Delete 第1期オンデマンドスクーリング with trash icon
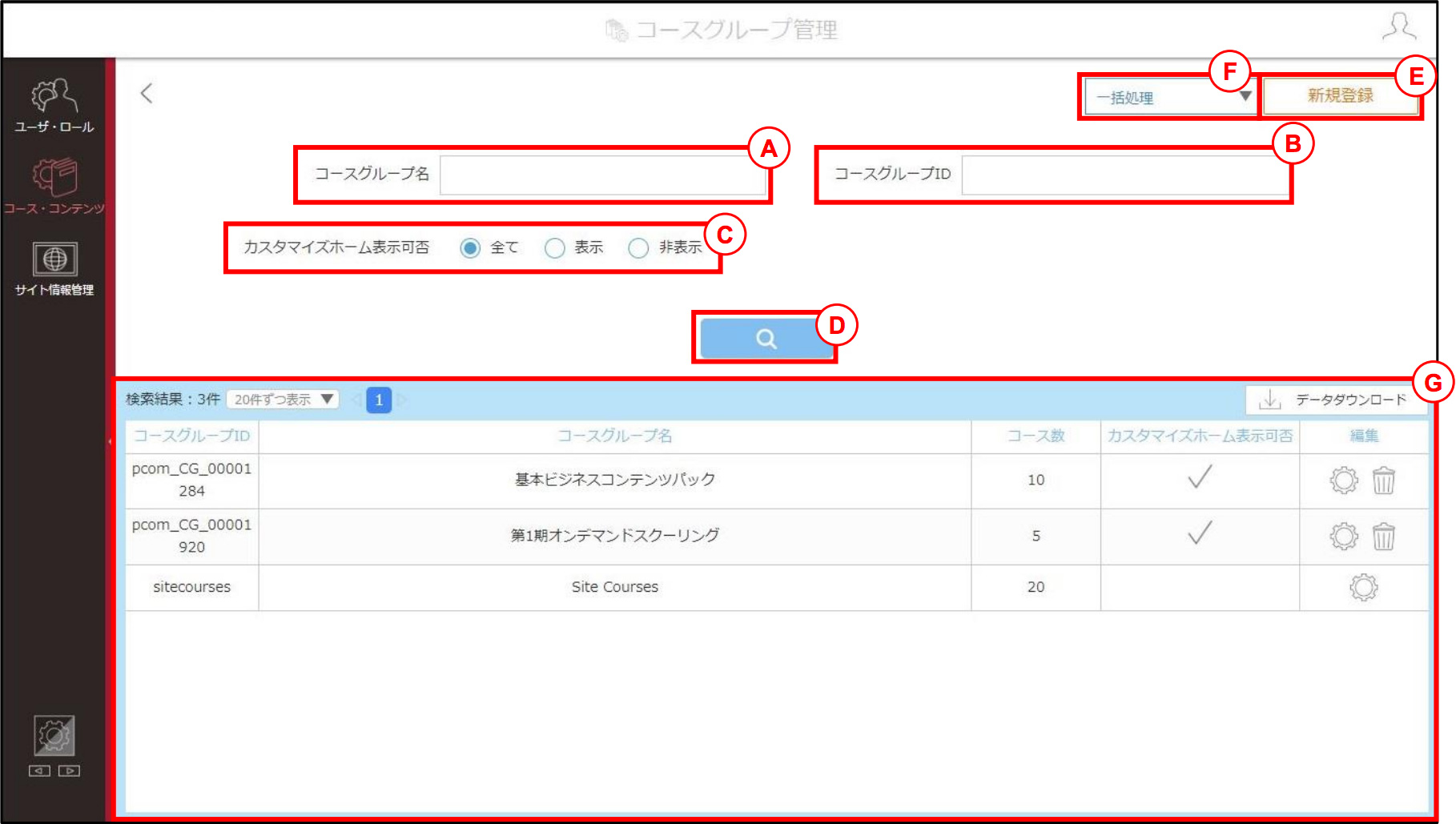The image size is (1456, 824). (x=1384, y=536)
